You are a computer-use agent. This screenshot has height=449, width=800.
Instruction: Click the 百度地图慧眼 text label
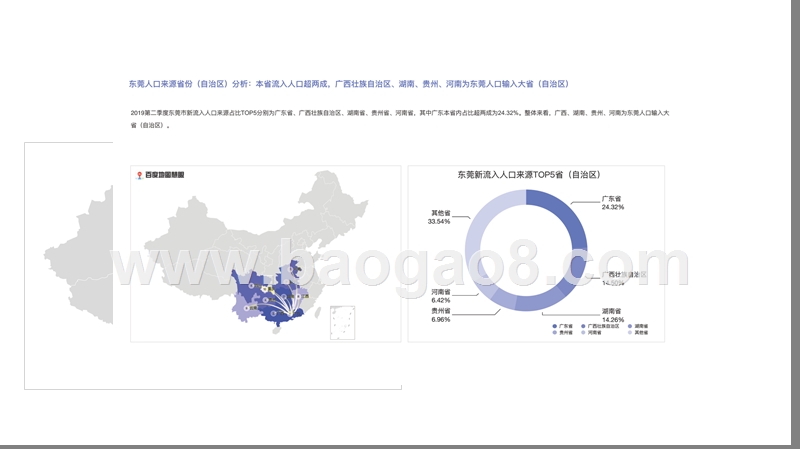click(x=164, y=175)
